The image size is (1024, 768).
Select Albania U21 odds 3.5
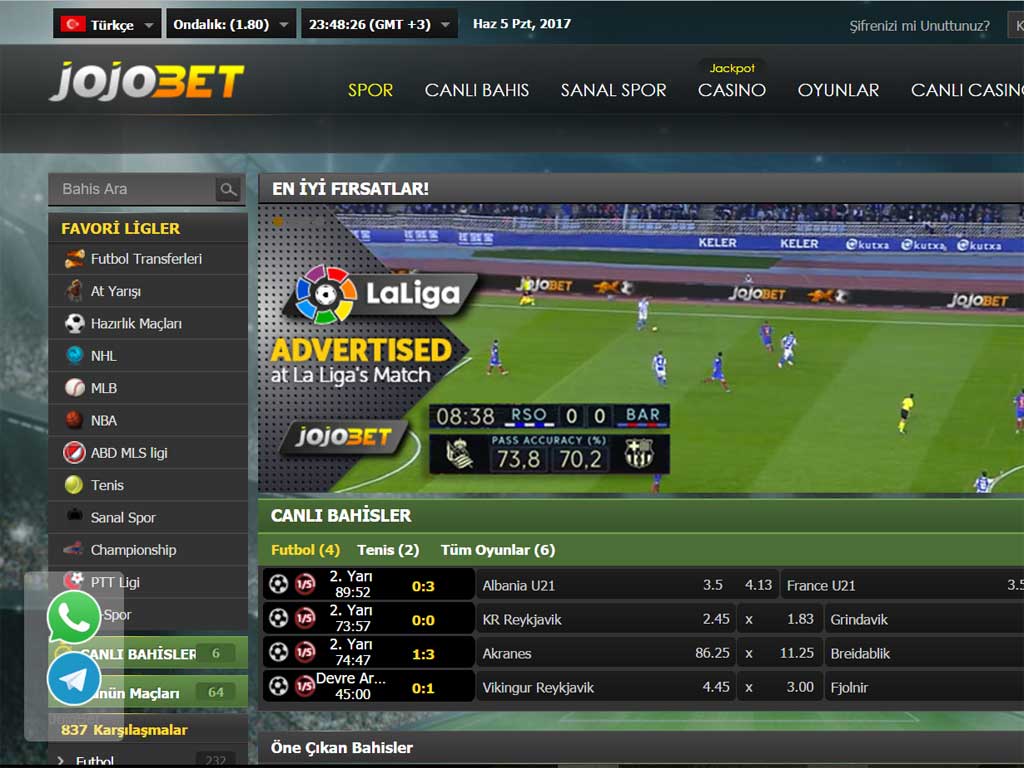click(x=712, y=585)
